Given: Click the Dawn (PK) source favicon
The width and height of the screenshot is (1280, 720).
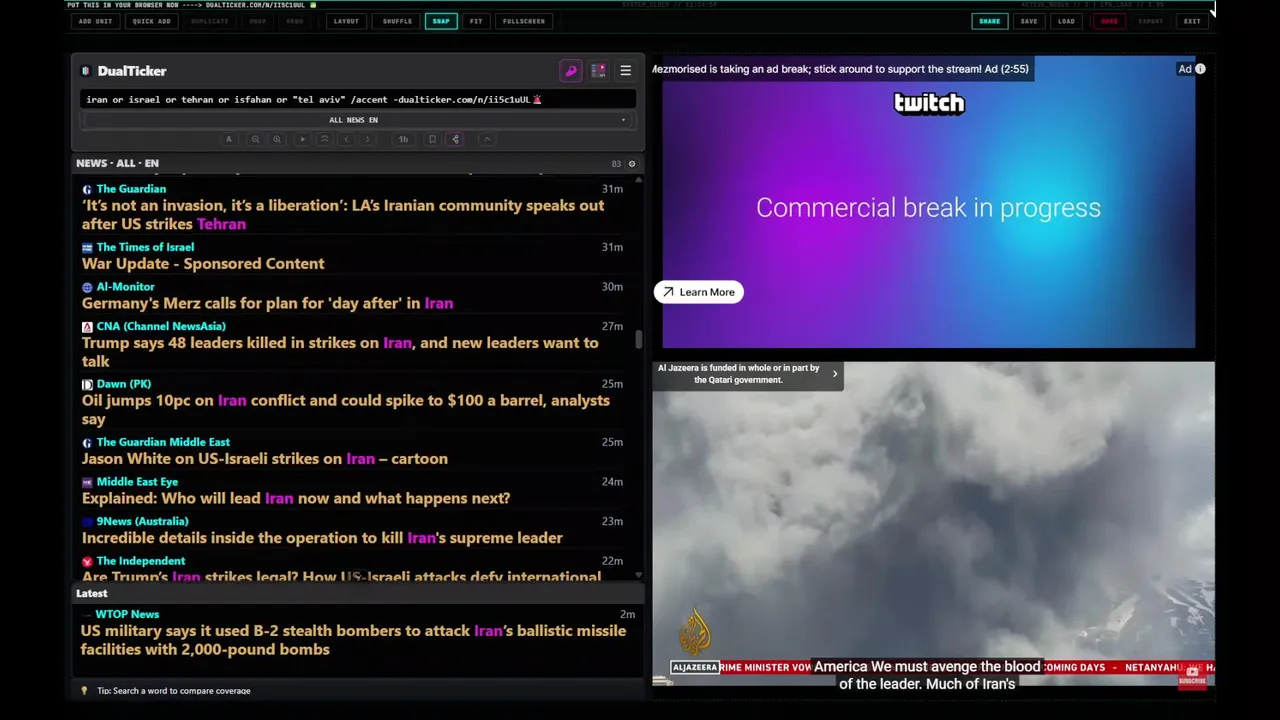Looking at the screenshot, I should click(87, 384).
